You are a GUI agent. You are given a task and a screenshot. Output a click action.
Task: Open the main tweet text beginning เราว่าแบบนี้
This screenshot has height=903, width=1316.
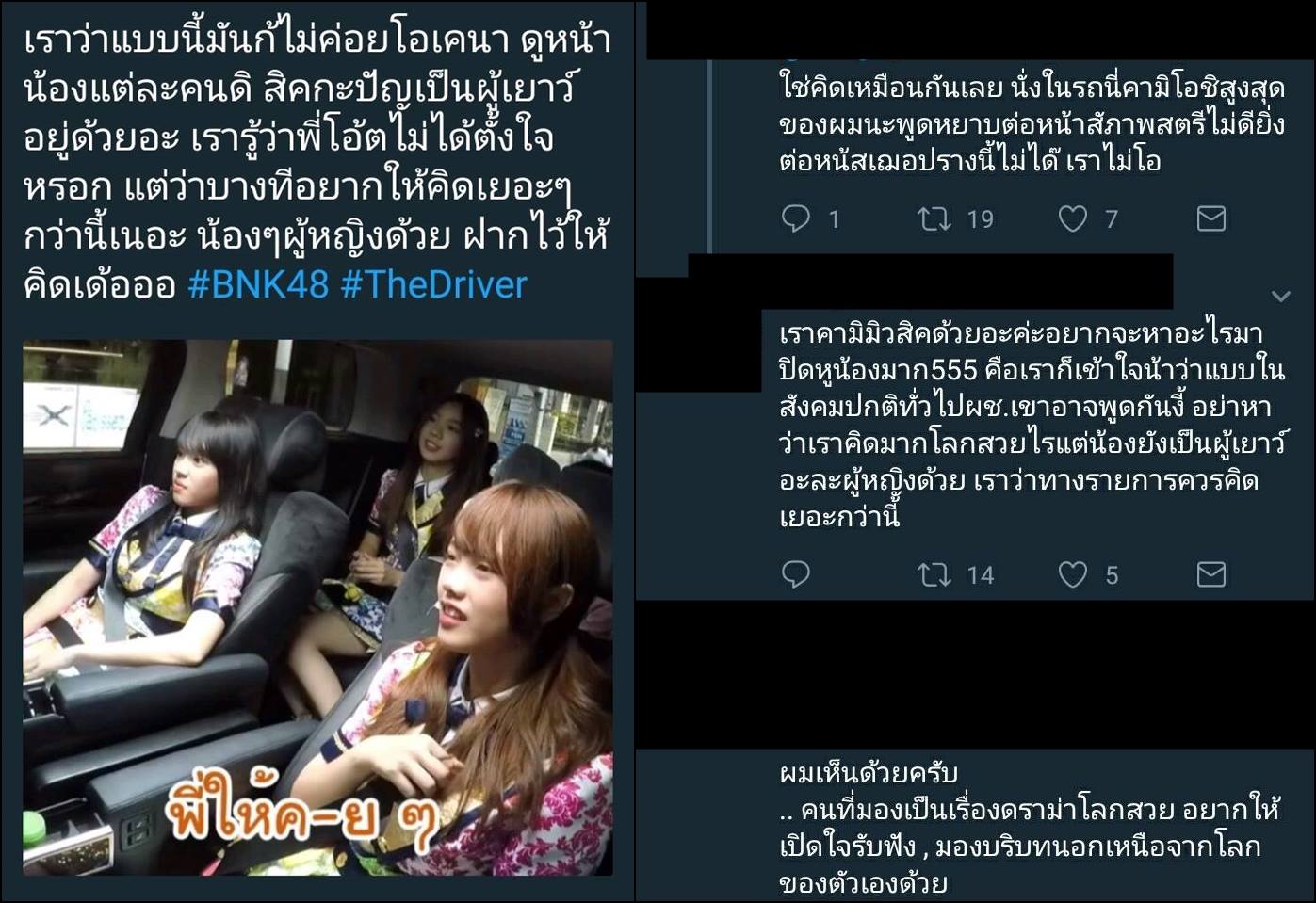(x=317, y=162)
